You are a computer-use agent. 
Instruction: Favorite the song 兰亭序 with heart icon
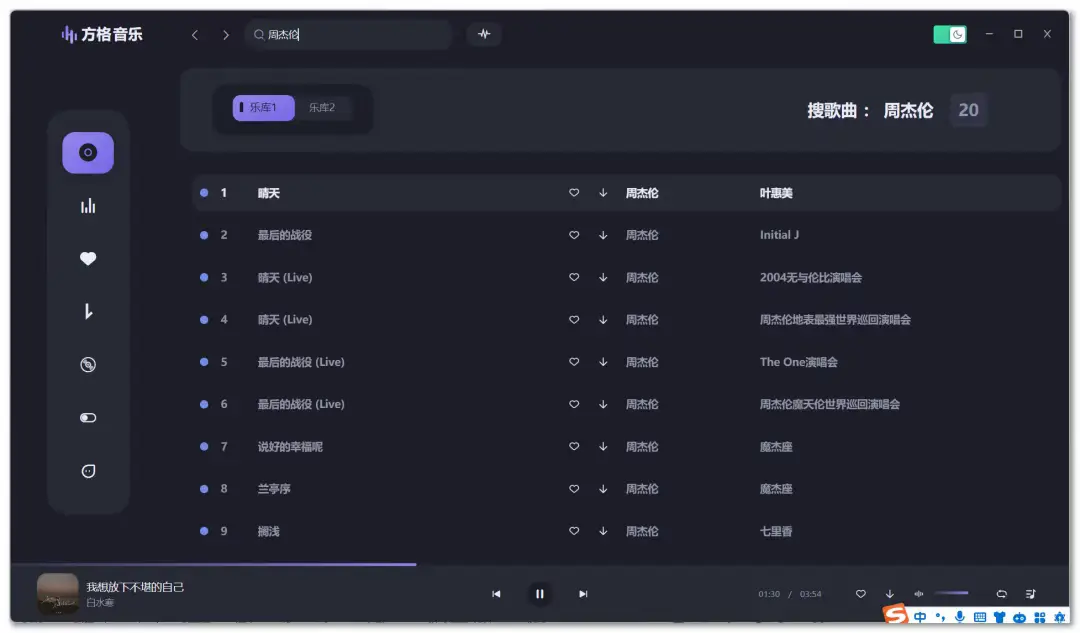574,489
